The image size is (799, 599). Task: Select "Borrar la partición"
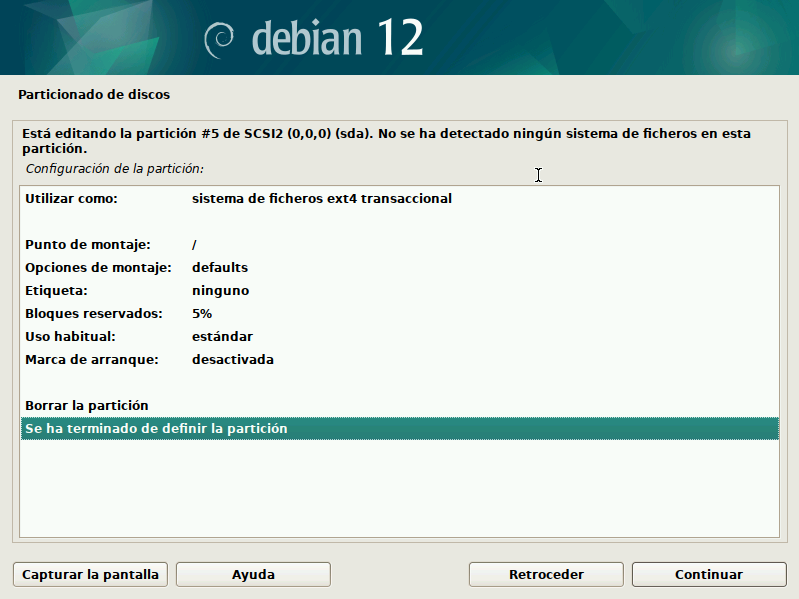tap(87, 405)
